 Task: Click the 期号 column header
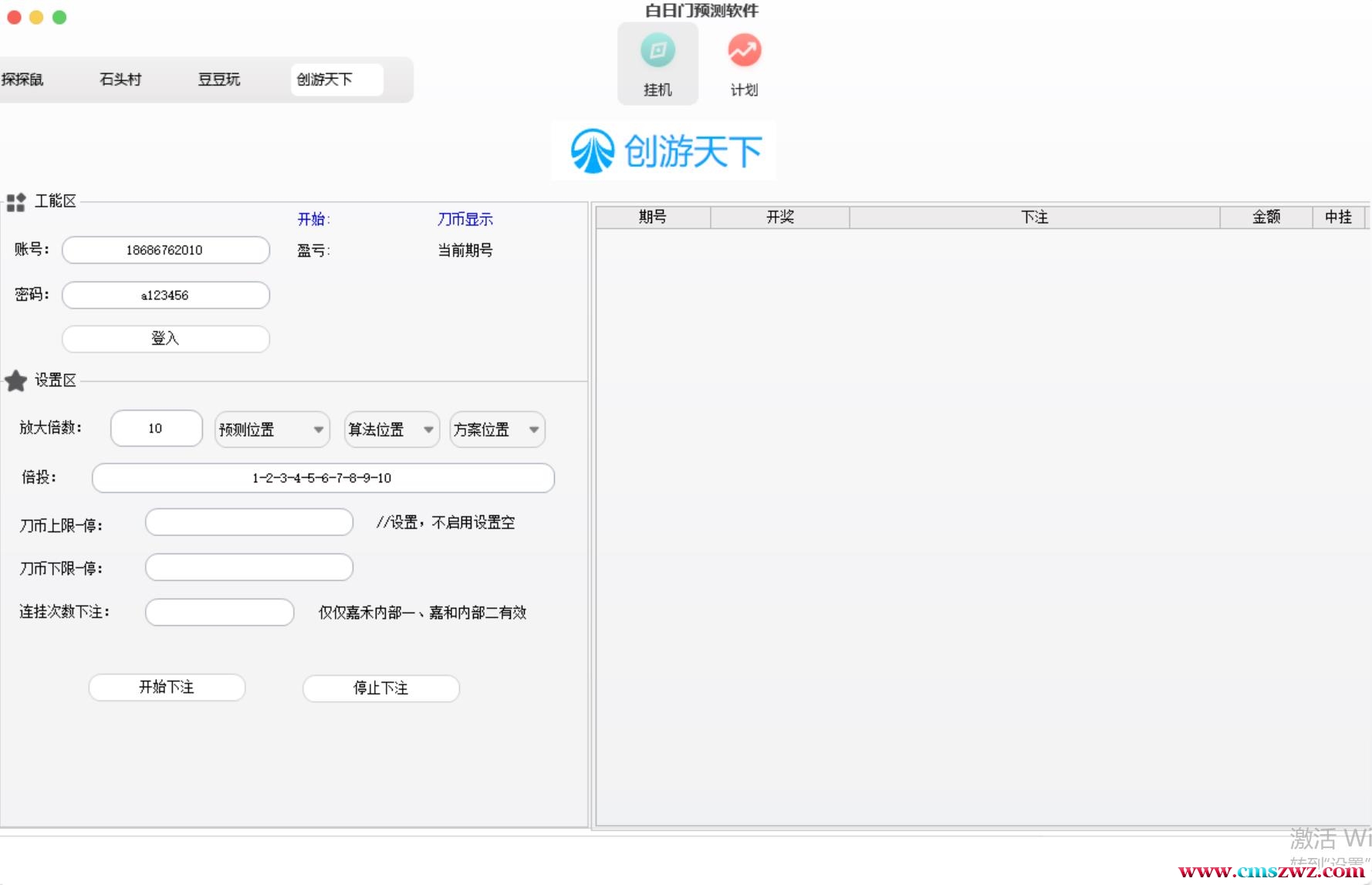point(653,218)
